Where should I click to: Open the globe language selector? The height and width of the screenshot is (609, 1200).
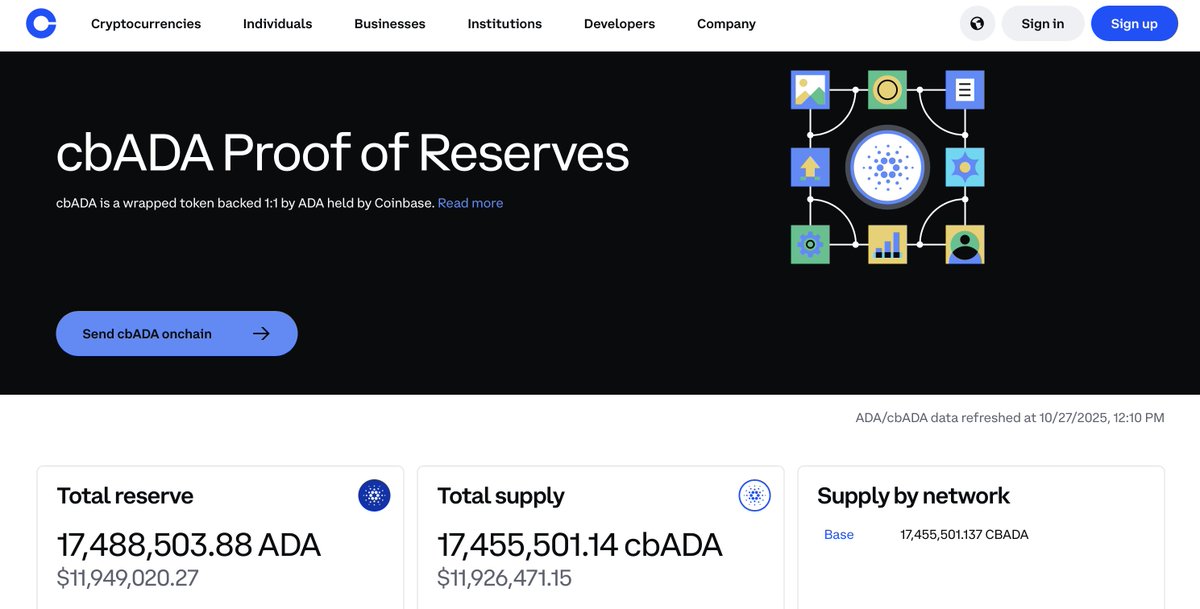[x=977, y=23]
